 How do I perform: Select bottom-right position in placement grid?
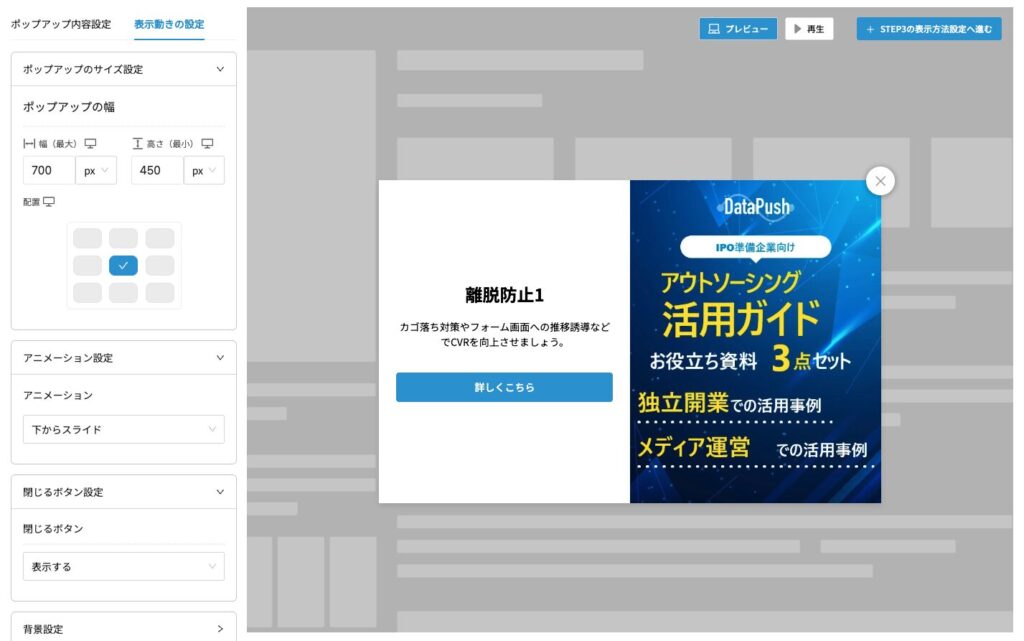tap(160, 293)
